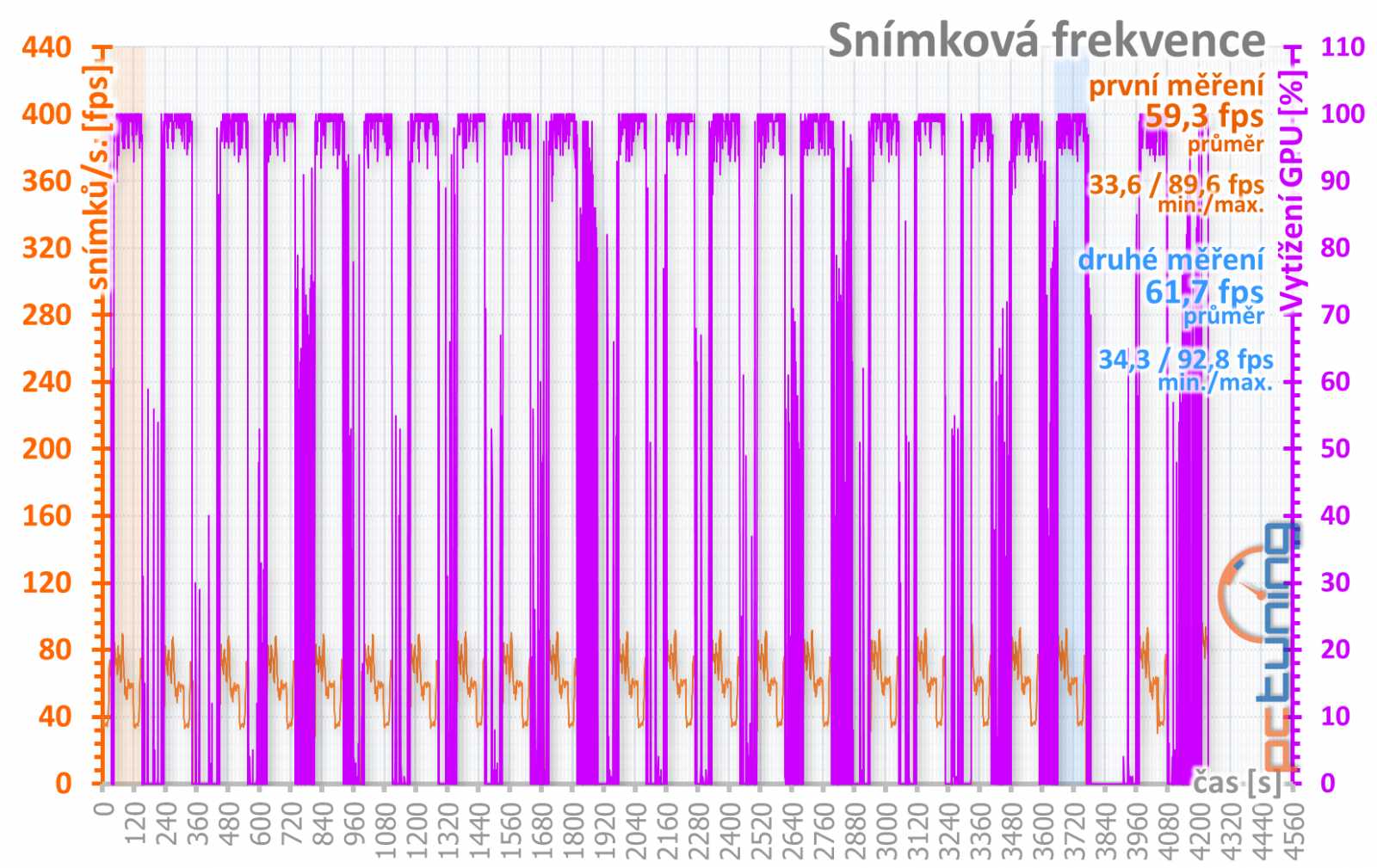Click the time axis label 2400
The image size is (1377, 868).
pyautogui.click(x=730, y=829)
